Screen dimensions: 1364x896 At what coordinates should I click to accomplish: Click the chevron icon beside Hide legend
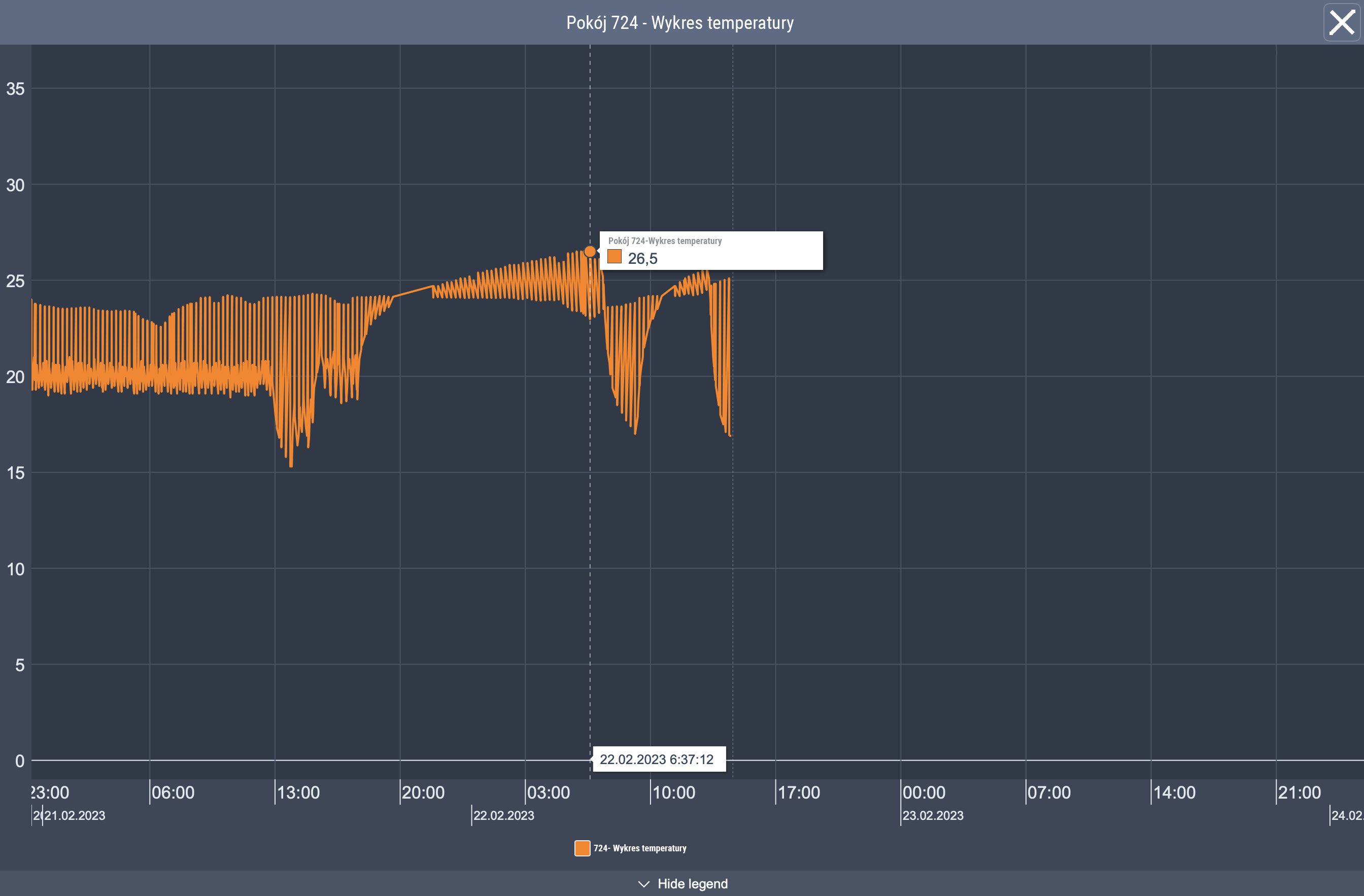pos(643,884)
